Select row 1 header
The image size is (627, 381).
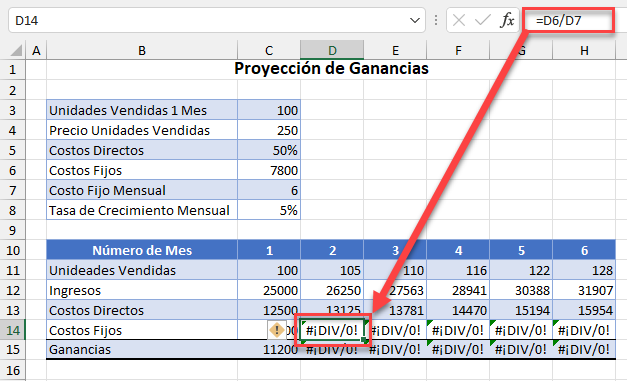coord(13,70)
